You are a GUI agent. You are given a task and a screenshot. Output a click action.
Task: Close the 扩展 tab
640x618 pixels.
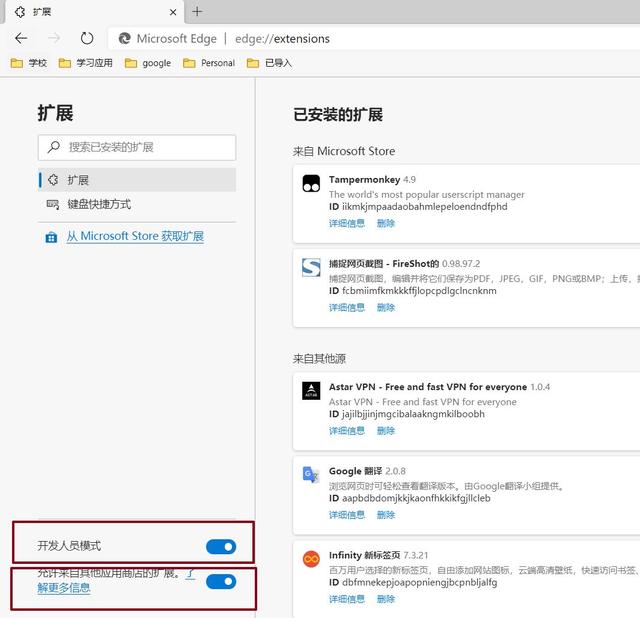click(x=173, y=12)
